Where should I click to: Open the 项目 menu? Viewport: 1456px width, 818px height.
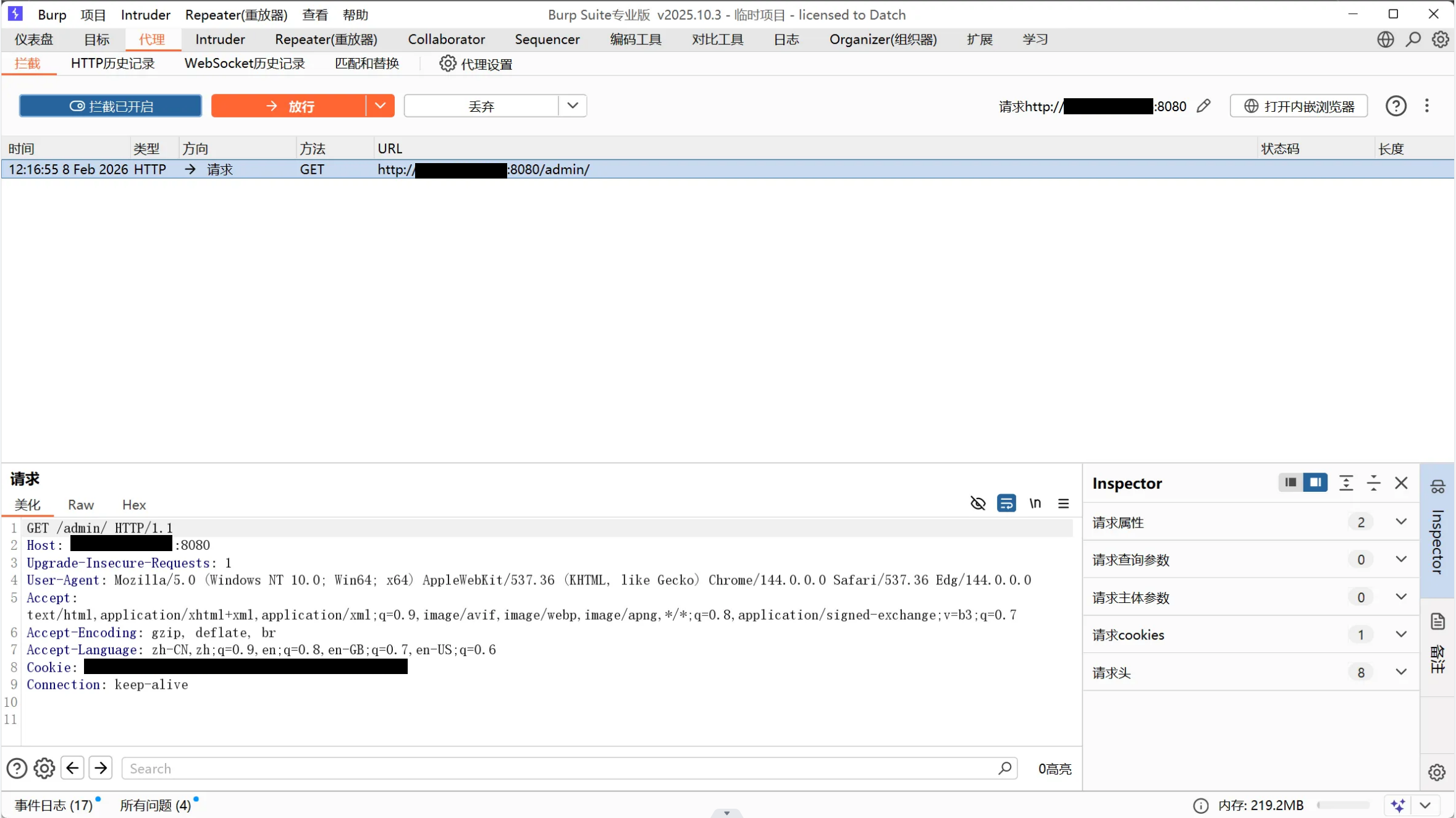pos(93,15)
